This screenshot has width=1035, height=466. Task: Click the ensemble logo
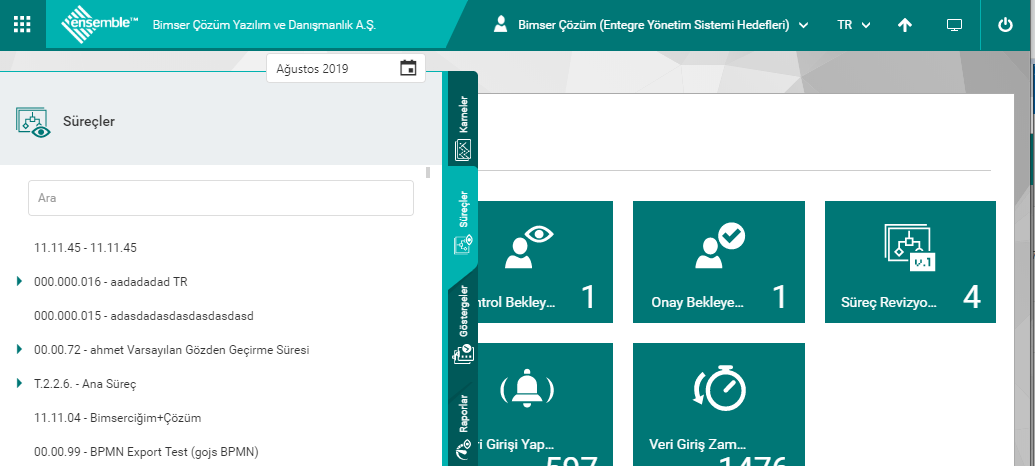coord(100,24)
